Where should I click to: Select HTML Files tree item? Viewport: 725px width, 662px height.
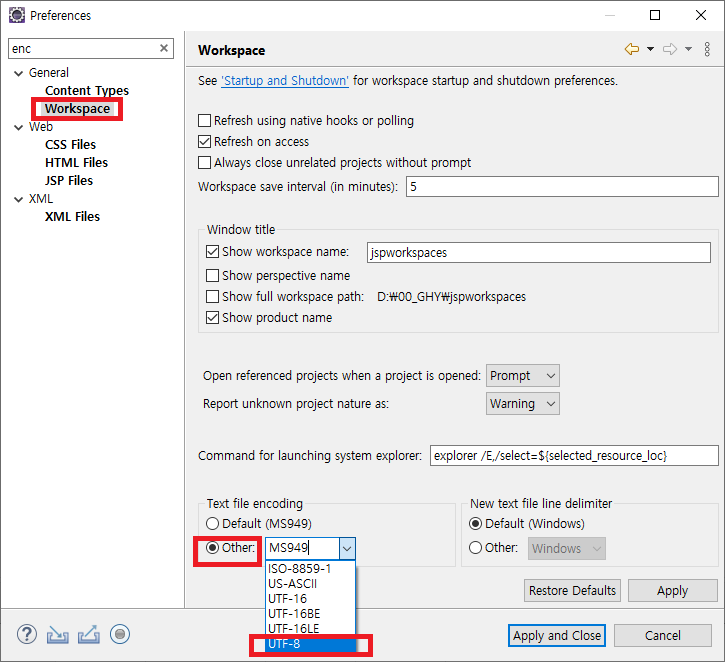(x=76, y=163)
